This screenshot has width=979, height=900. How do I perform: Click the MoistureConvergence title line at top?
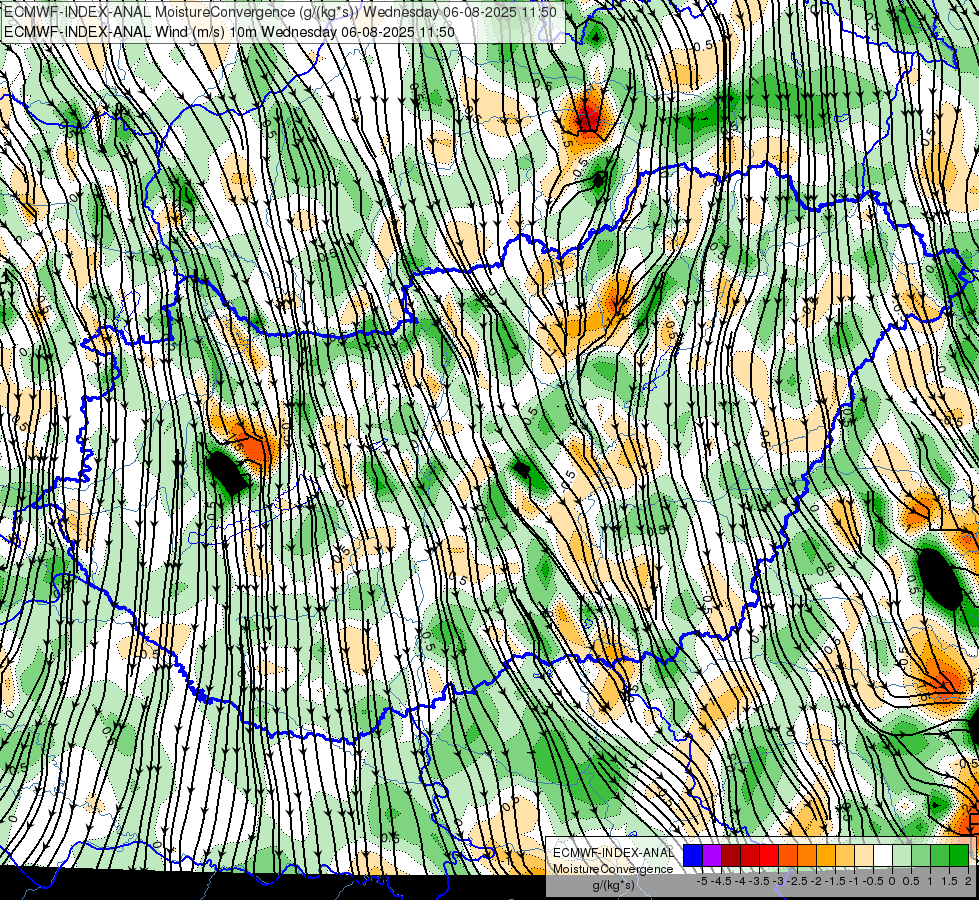(280, 12)
